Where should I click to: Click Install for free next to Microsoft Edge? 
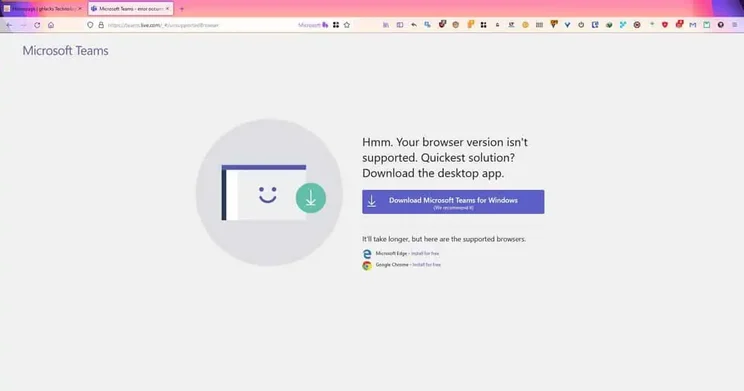pyautogui.click(x=425, y=253)
